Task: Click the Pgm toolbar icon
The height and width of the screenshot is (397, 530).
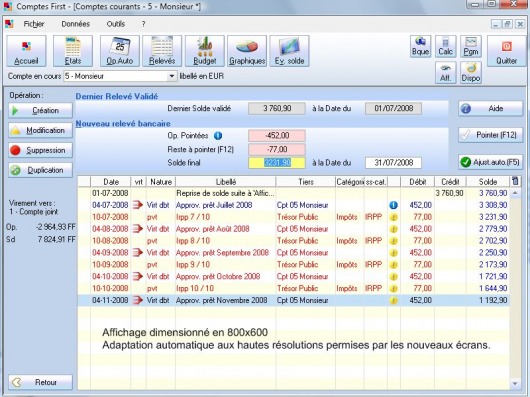Action: (x=471, y=46)
